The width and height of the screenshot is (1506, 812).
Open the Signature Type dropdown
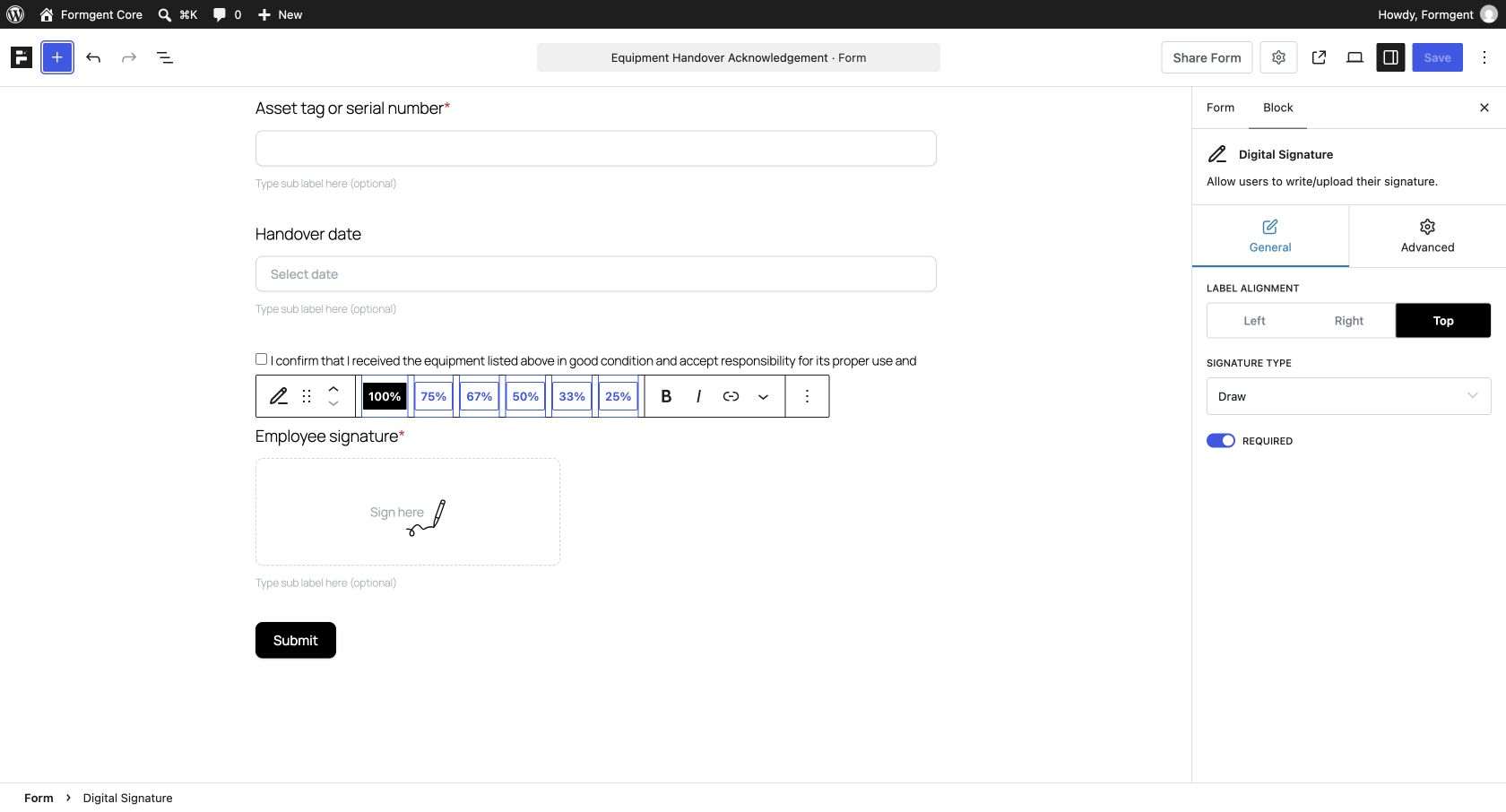1348,396
